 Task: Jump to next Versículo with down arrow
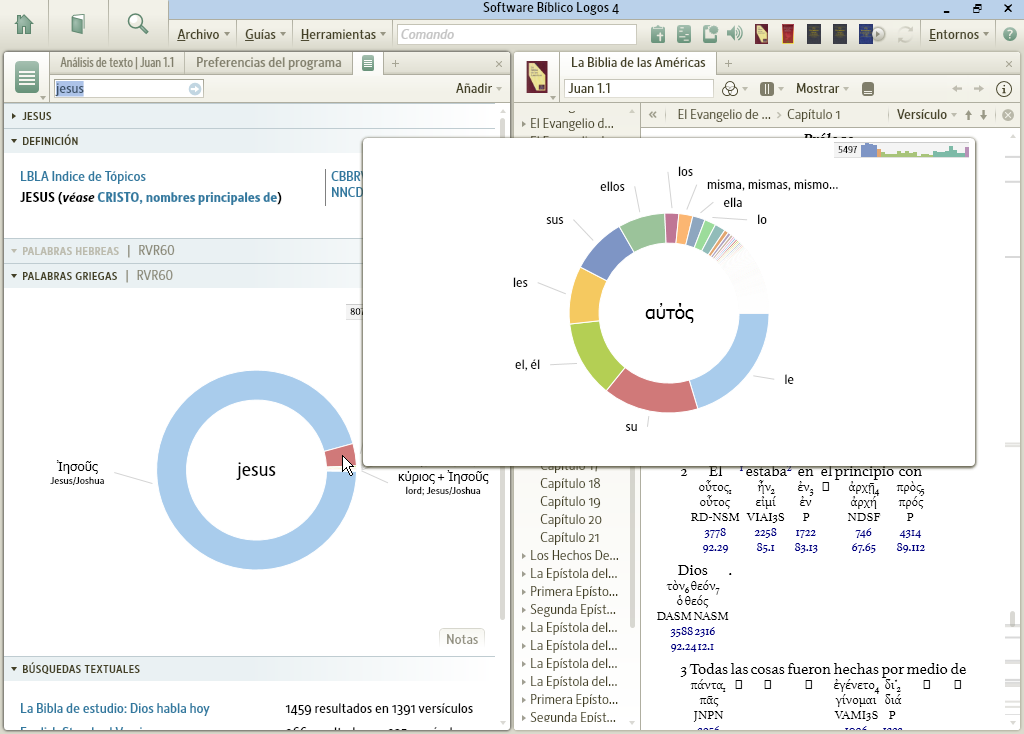point(984,115)
